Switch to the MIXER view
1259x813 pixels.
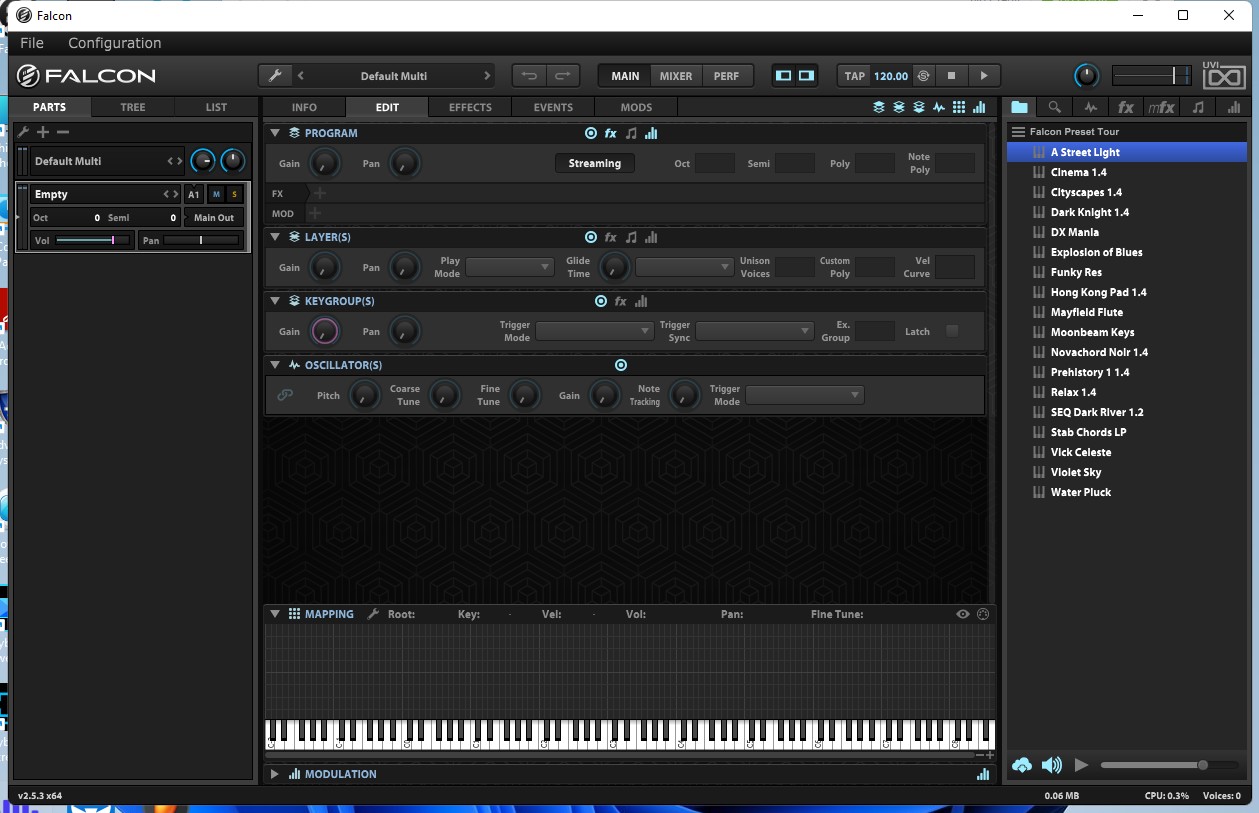click(x=676, y=76)
